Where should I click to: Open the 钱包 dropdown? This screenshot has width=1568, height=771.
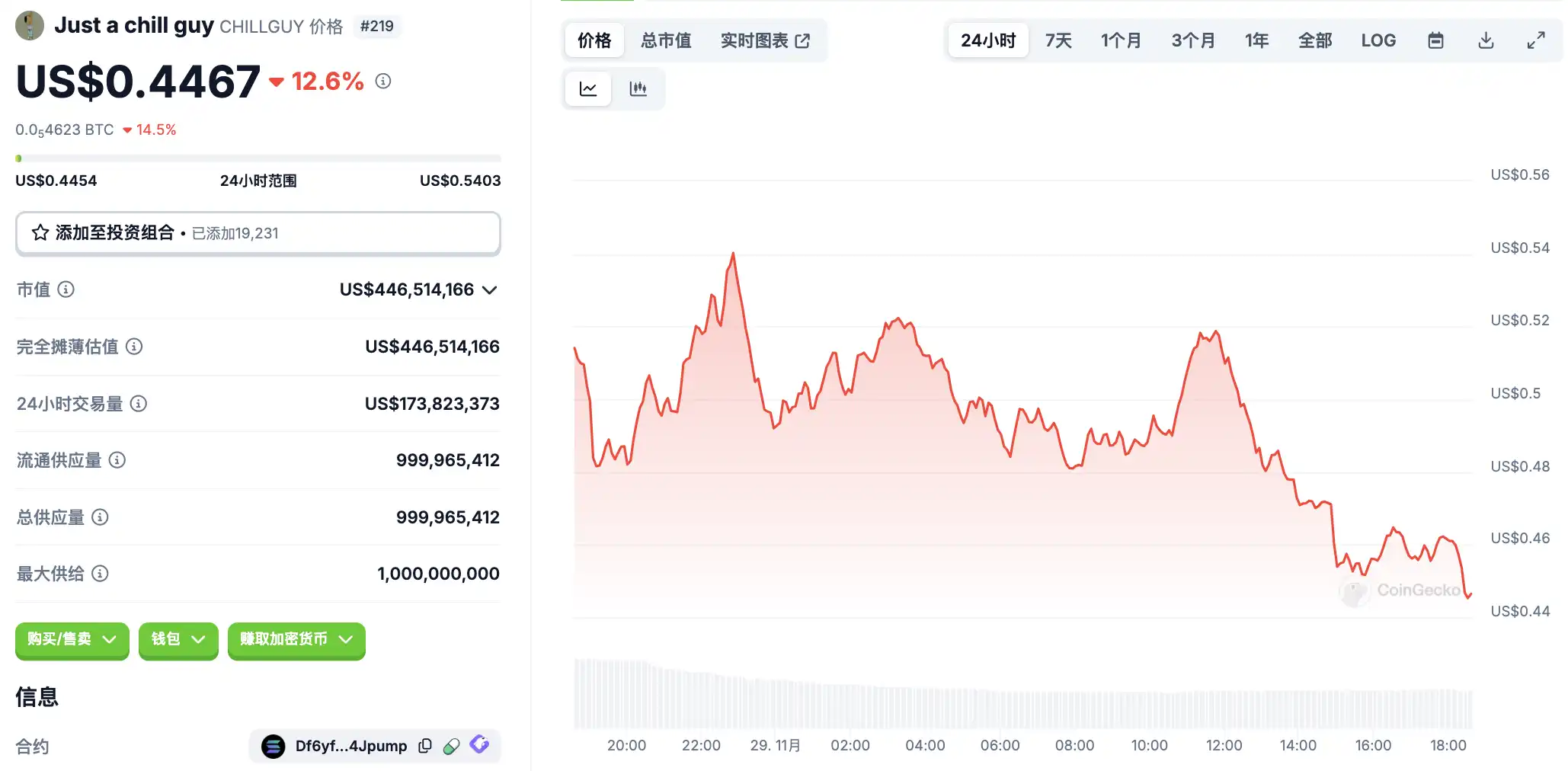click(x=178, y=639)
